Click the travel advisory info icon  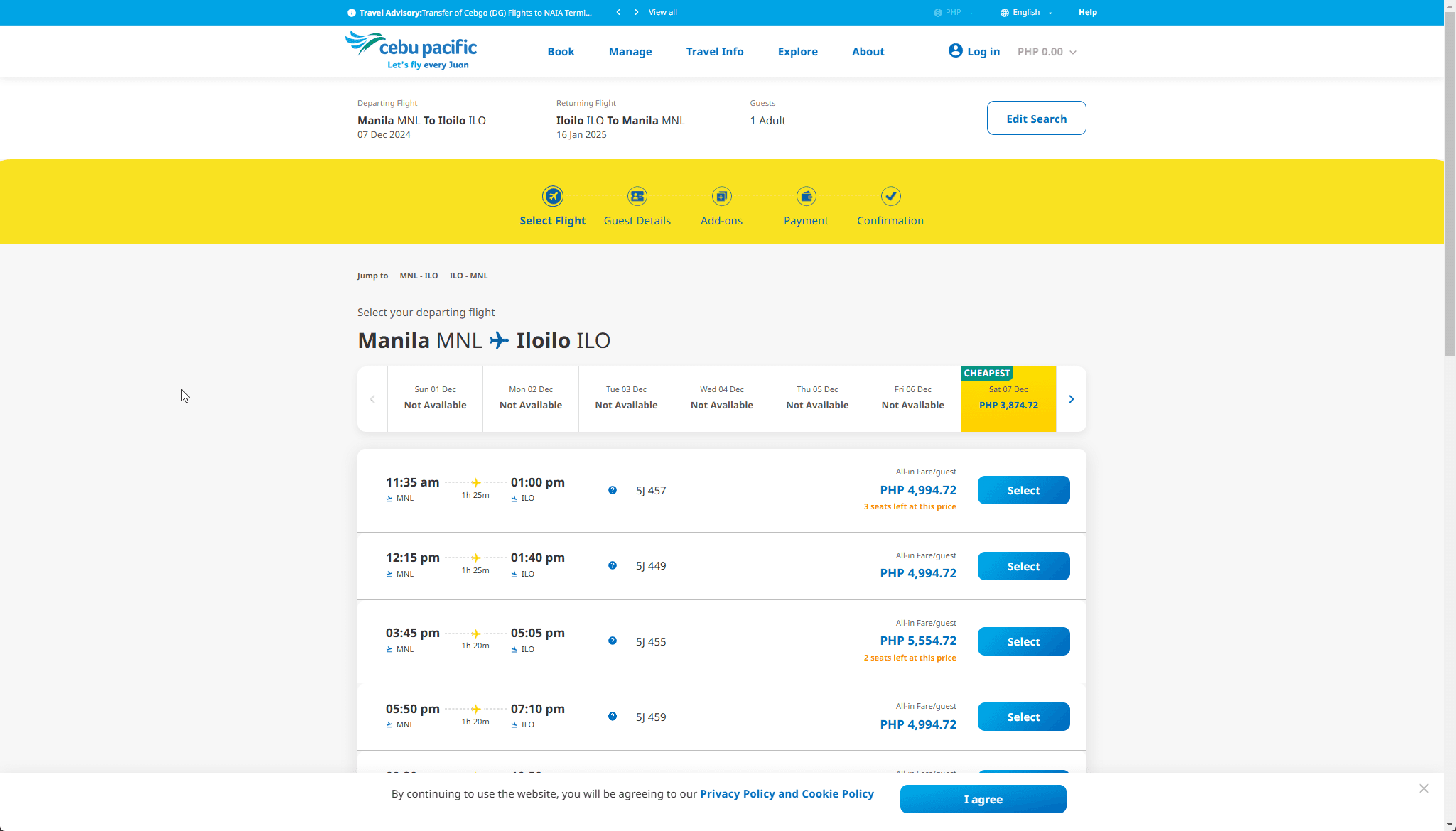(351, 13)
